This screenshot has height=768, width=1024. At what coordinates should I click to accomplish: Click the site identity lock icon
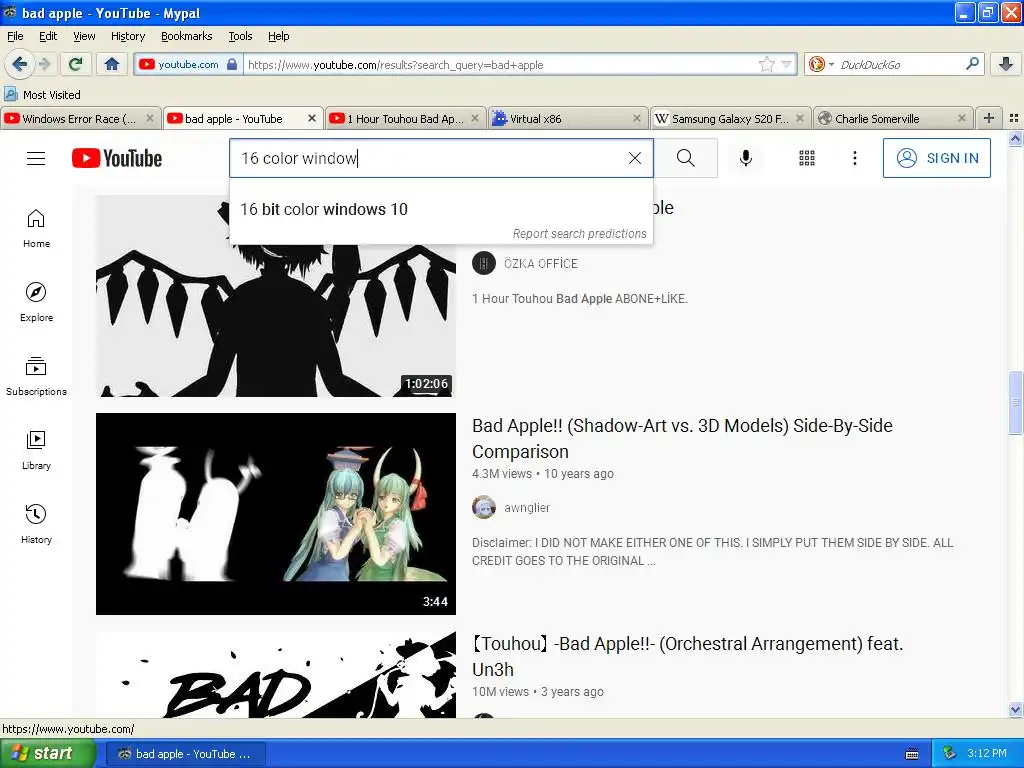coord(232,64)
